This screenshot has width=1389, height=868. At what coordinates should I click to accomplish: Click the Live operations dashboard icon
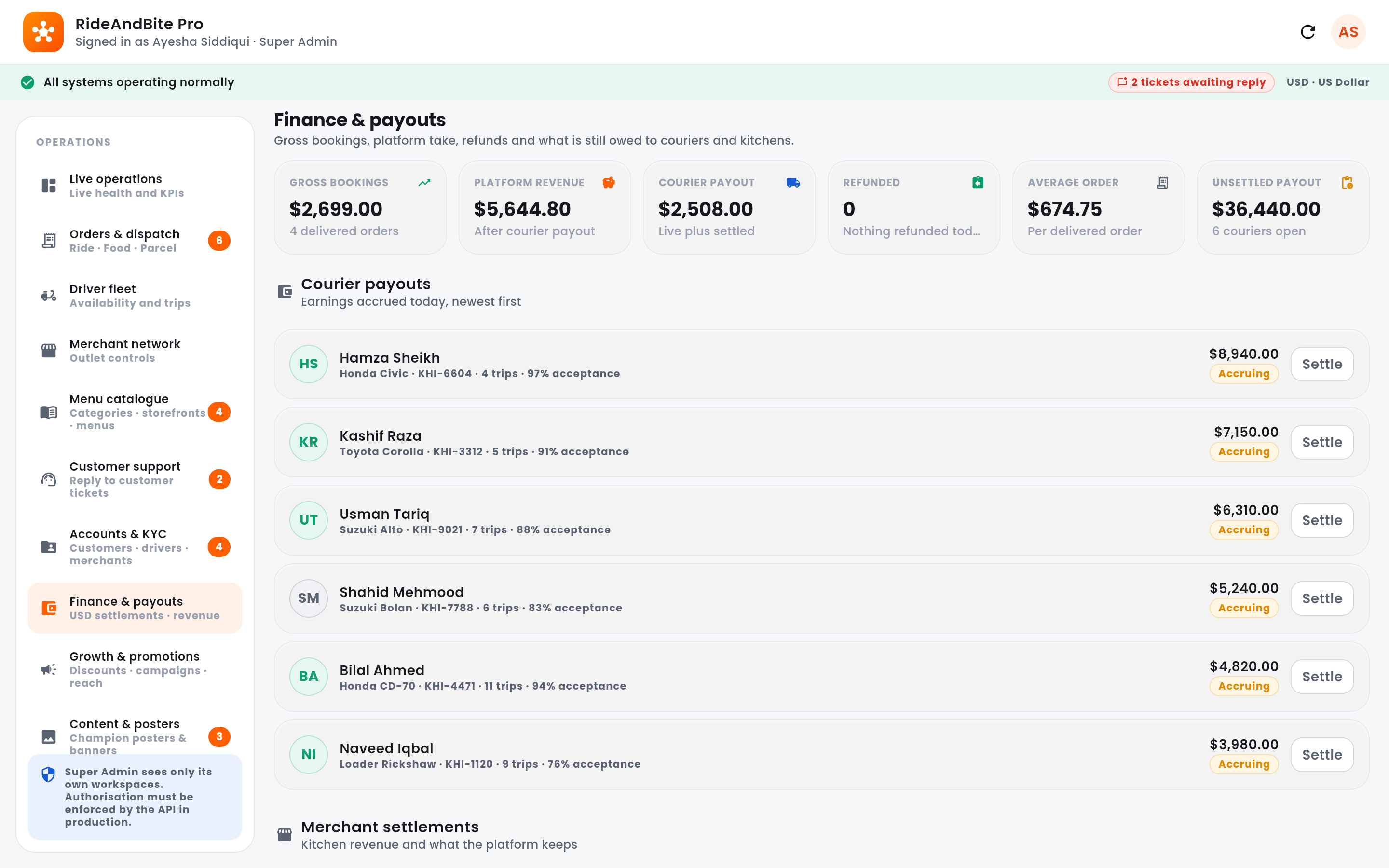point(49,186)
